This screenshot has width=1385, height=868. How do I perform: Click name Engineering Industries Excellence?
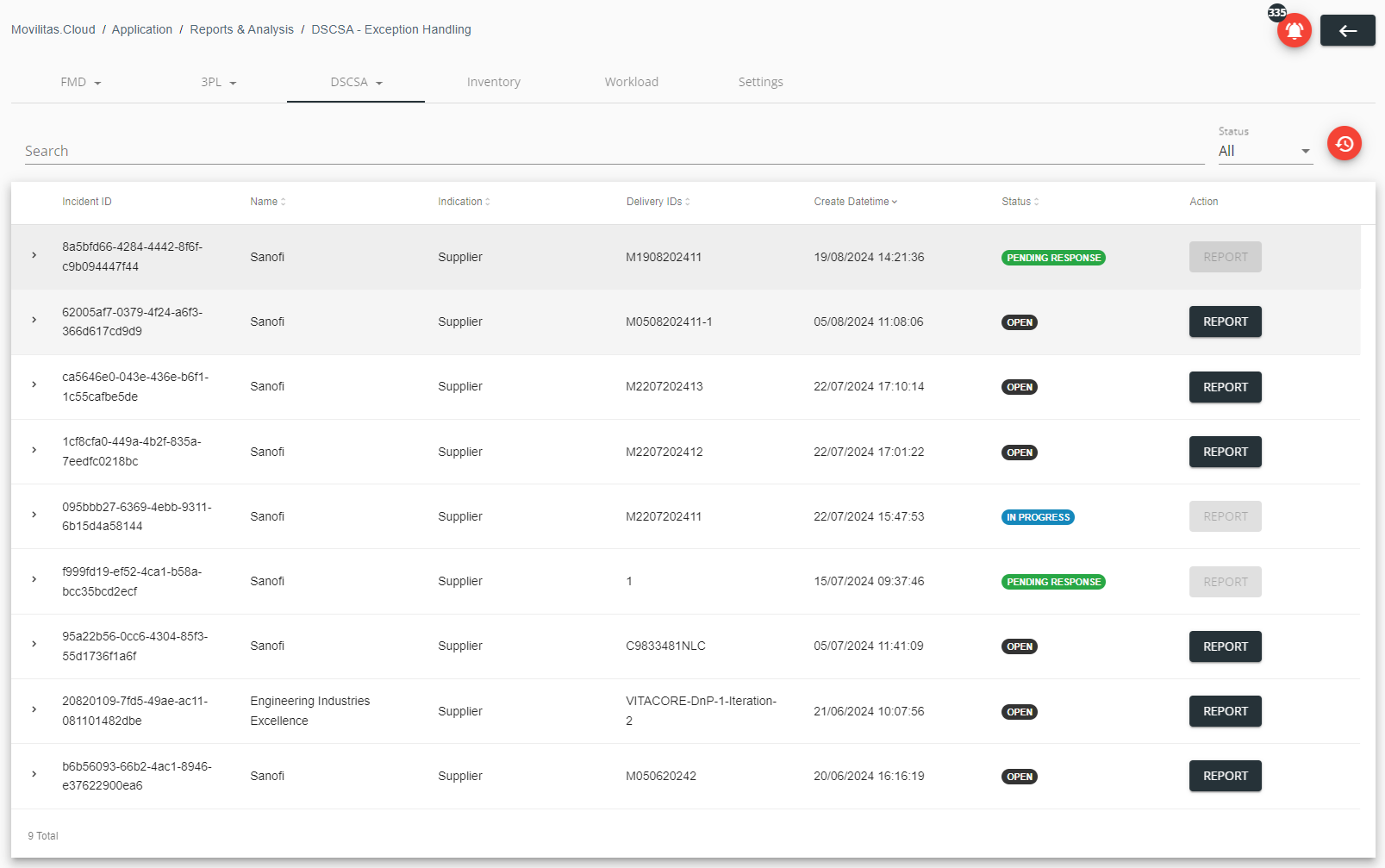pos(310,711)
